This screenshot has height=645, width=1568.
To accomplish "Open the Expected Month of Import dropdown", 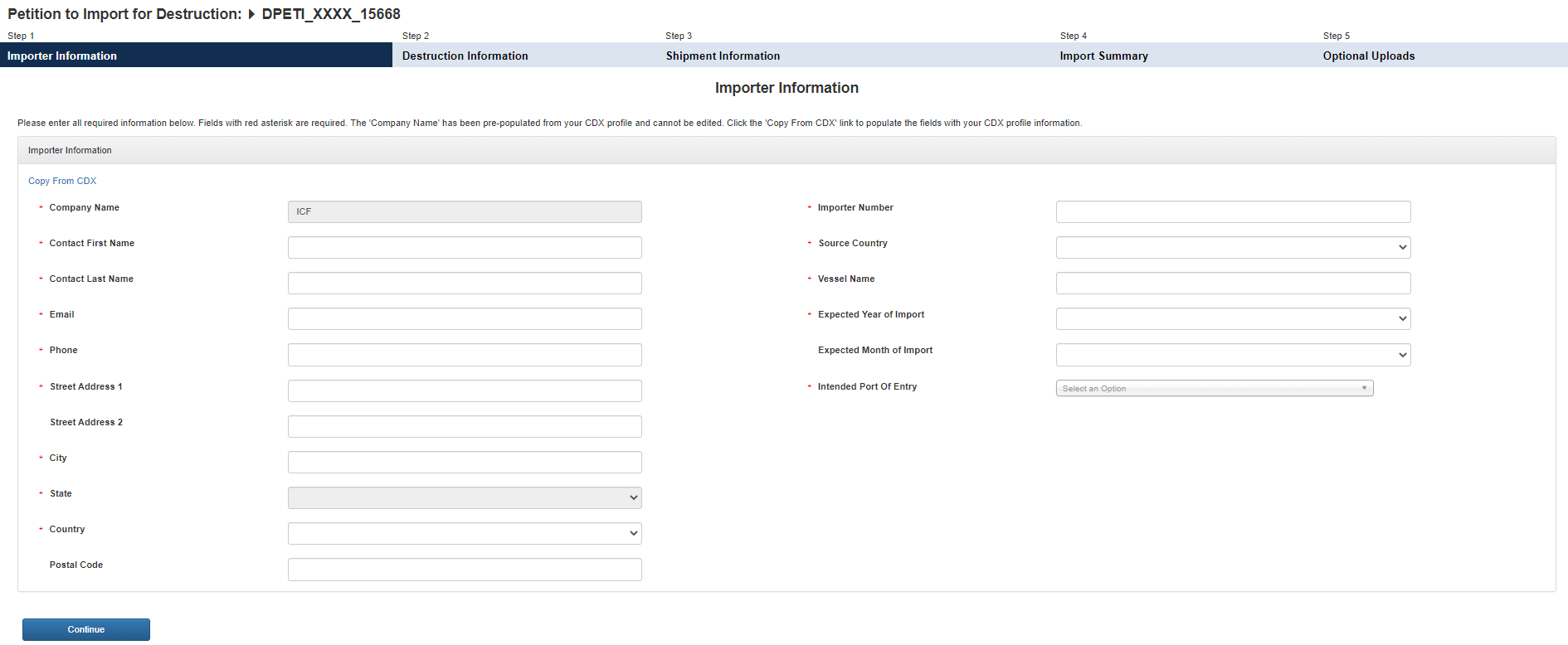I will pos(1233,355).
